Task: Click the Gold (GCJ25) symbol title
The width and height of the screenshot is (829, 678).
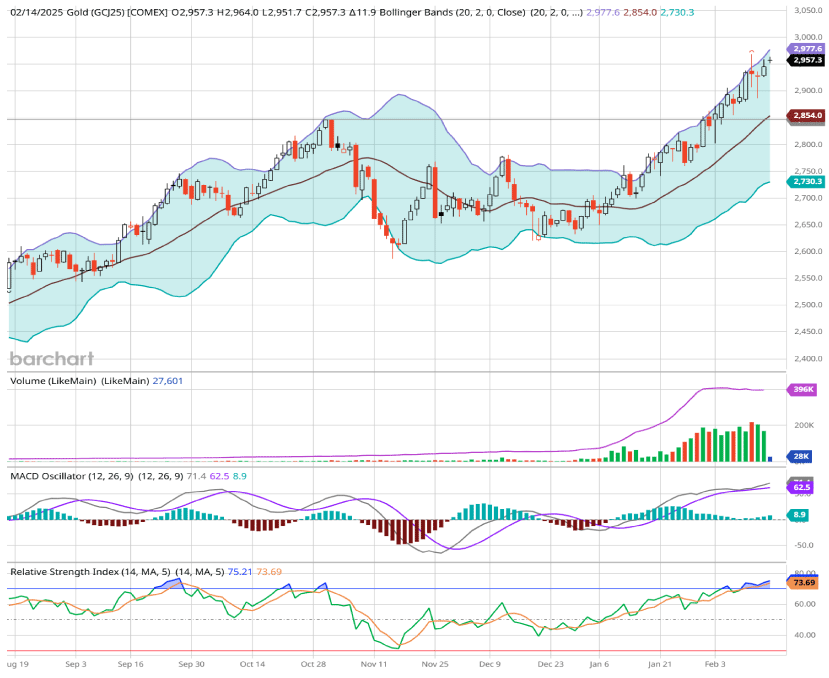Action: [x=90, y=12]
